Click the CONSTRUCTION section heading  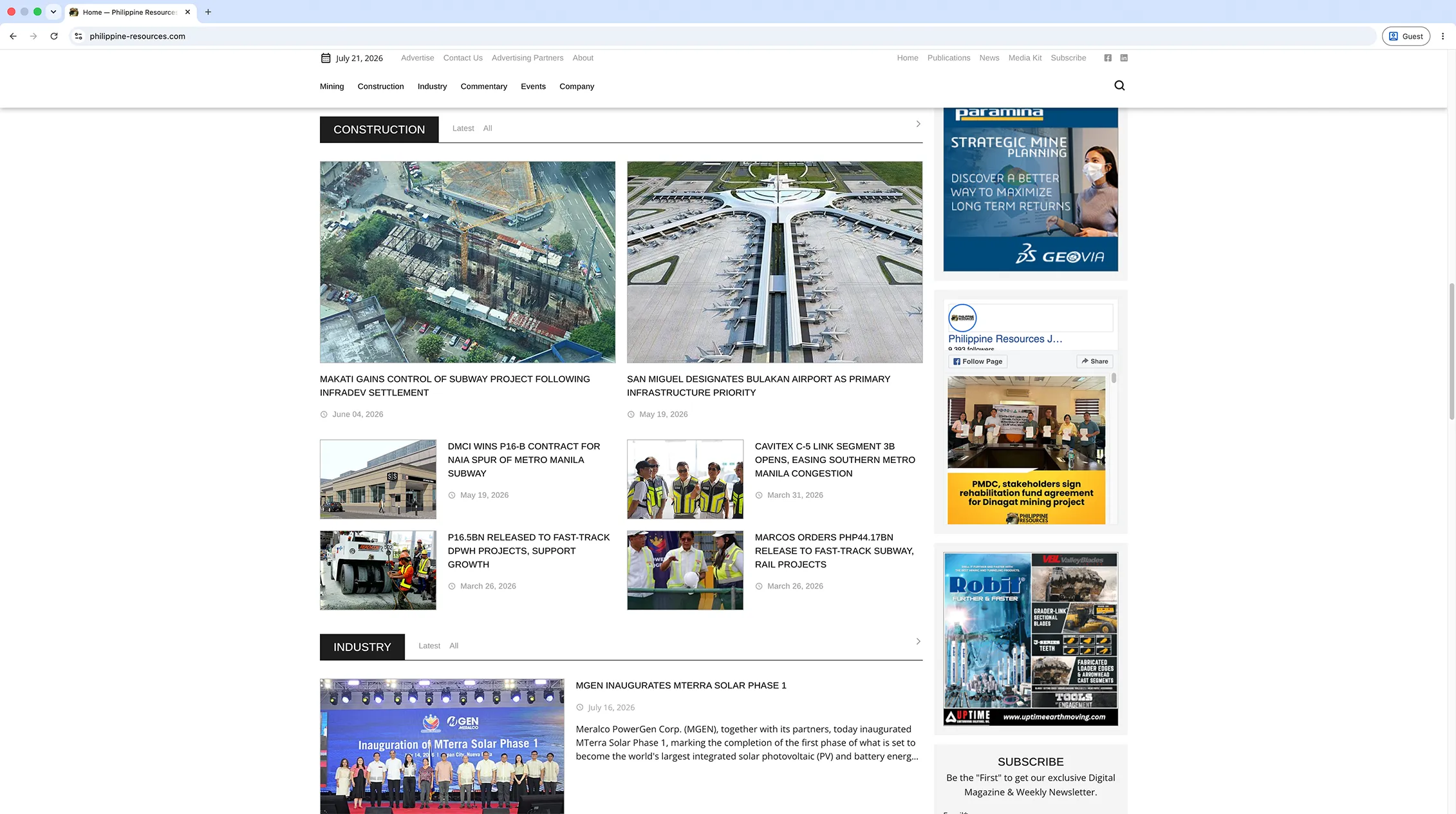point(379,129)
